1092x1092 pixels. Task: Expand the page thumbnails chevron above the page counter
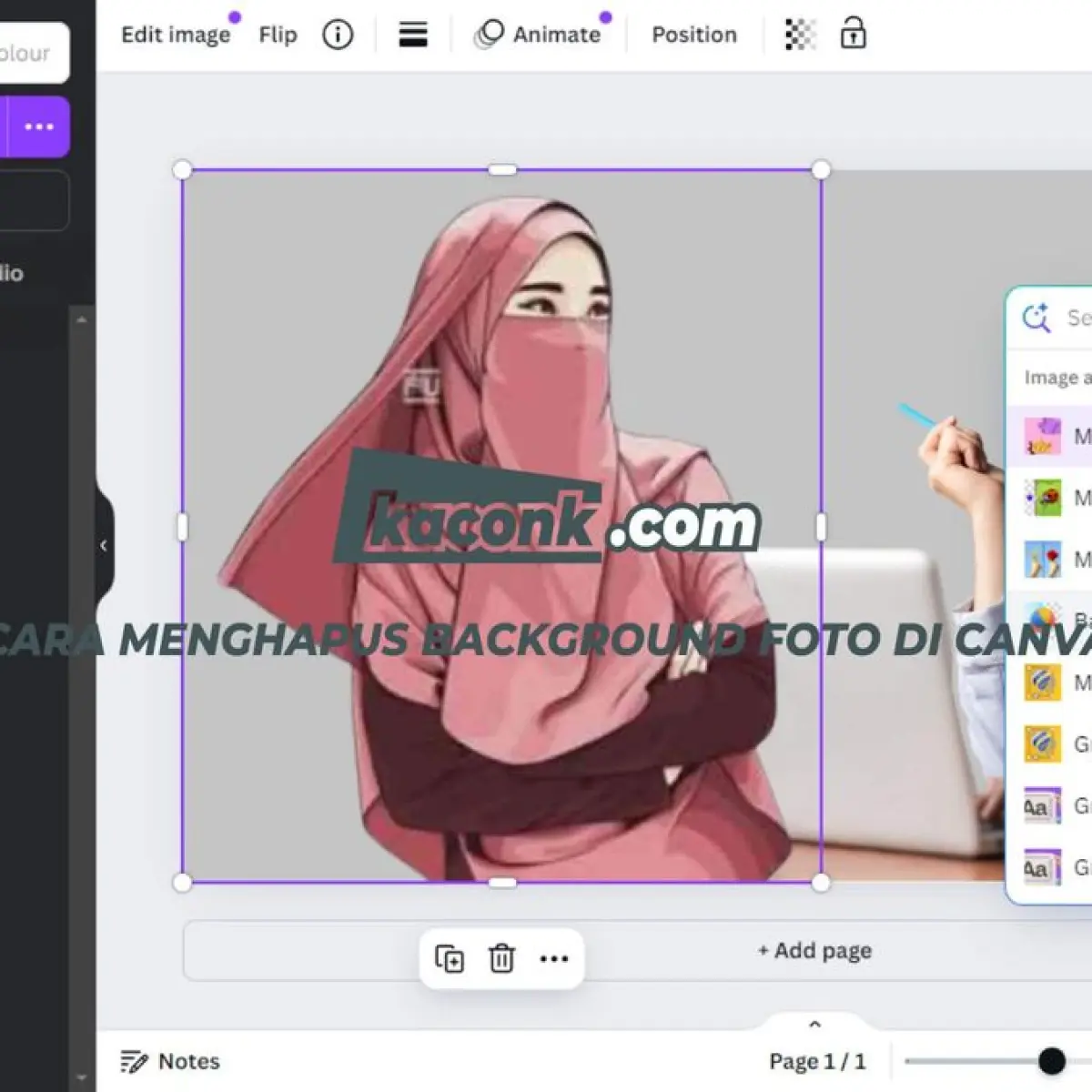815,1025
